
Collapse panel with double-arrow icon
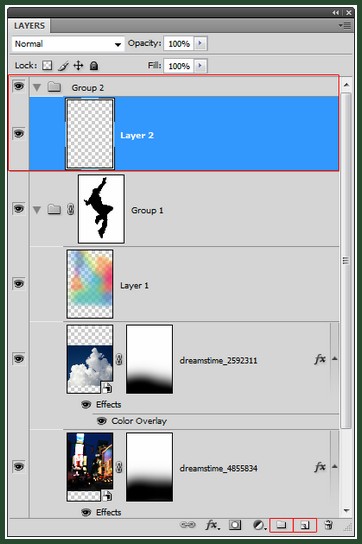335,13
